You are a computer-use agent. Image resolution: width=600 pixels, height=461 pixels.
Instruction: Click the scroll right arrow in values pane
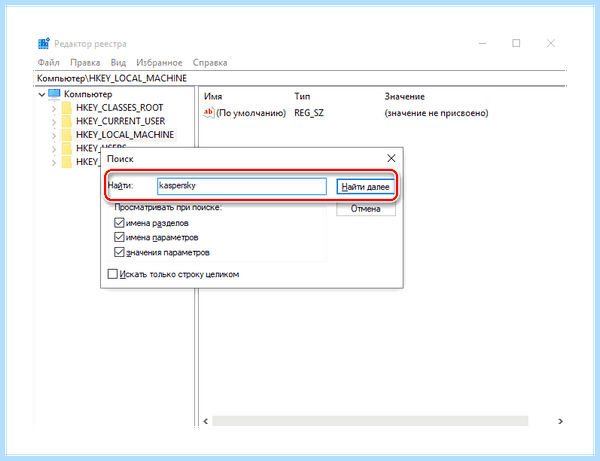[560, 421]
